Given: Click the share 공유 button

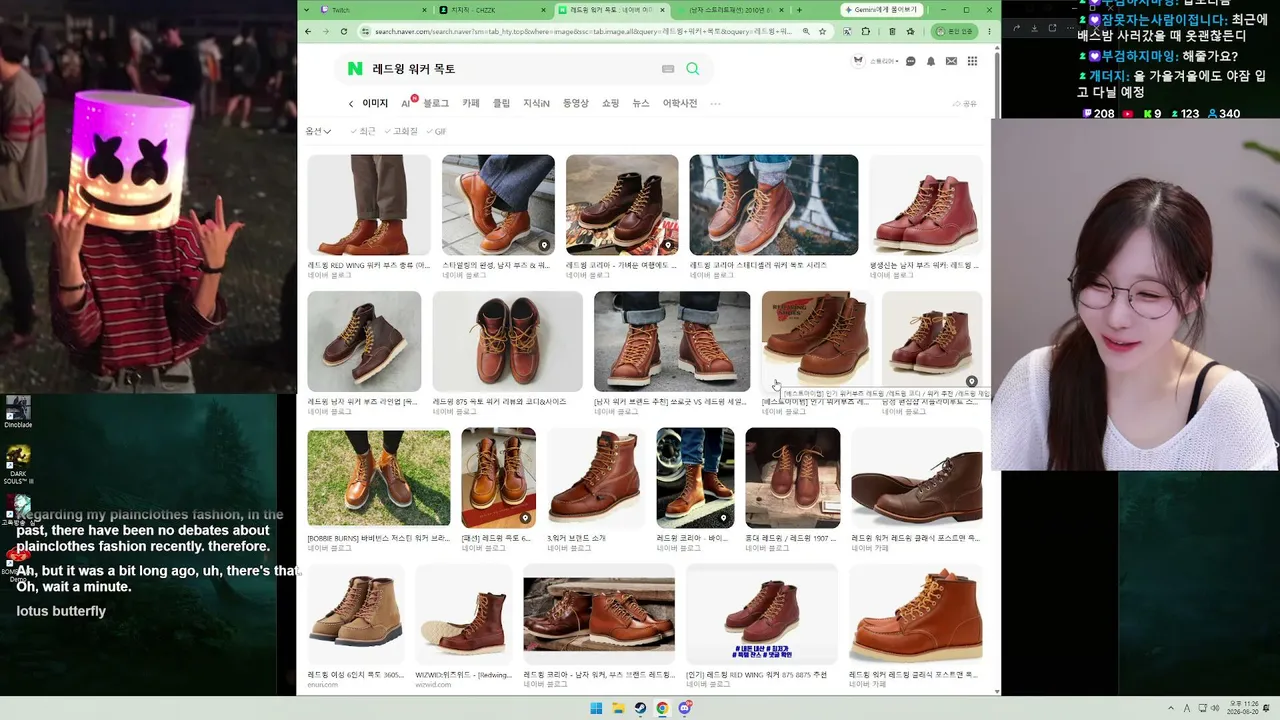Looking at the screenshot, I should tap(965, 104).
